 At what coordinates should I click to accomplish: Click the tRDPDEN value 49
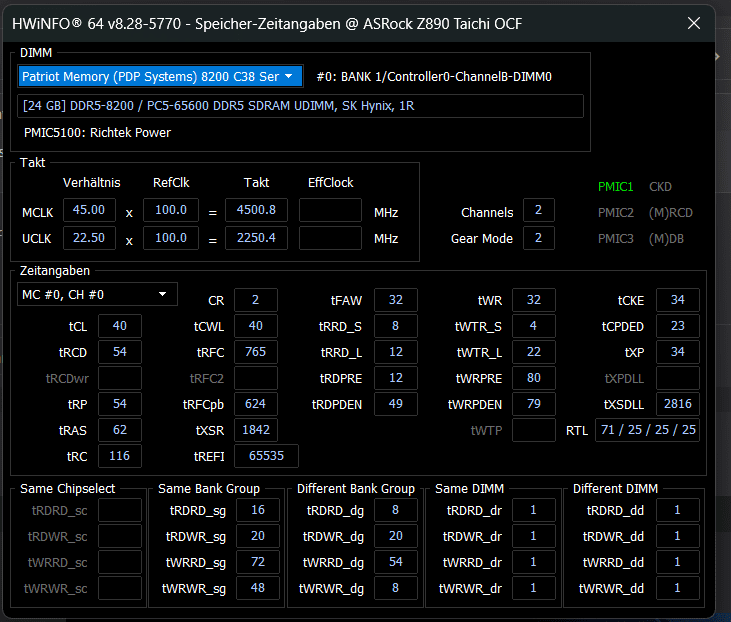point(396,404)
